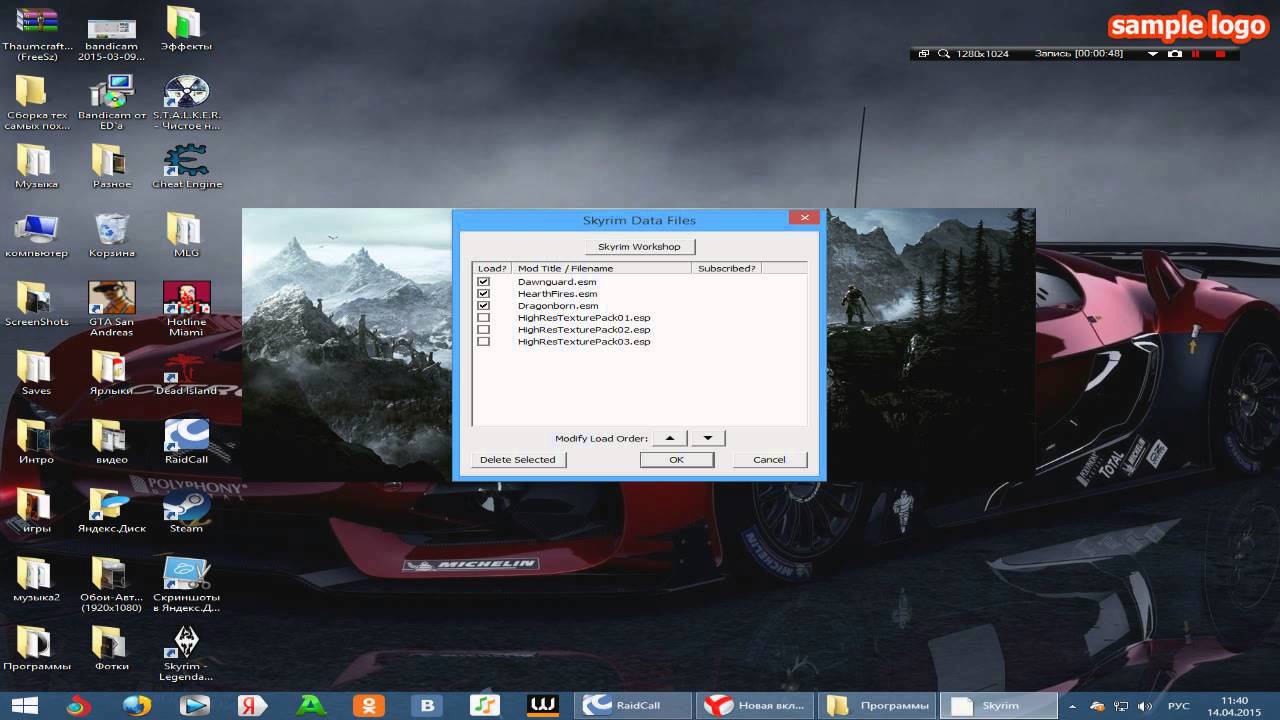Viewport: 1280px width, 720px height.
Task: Click the Load? column header
Action: click(492, 268)
